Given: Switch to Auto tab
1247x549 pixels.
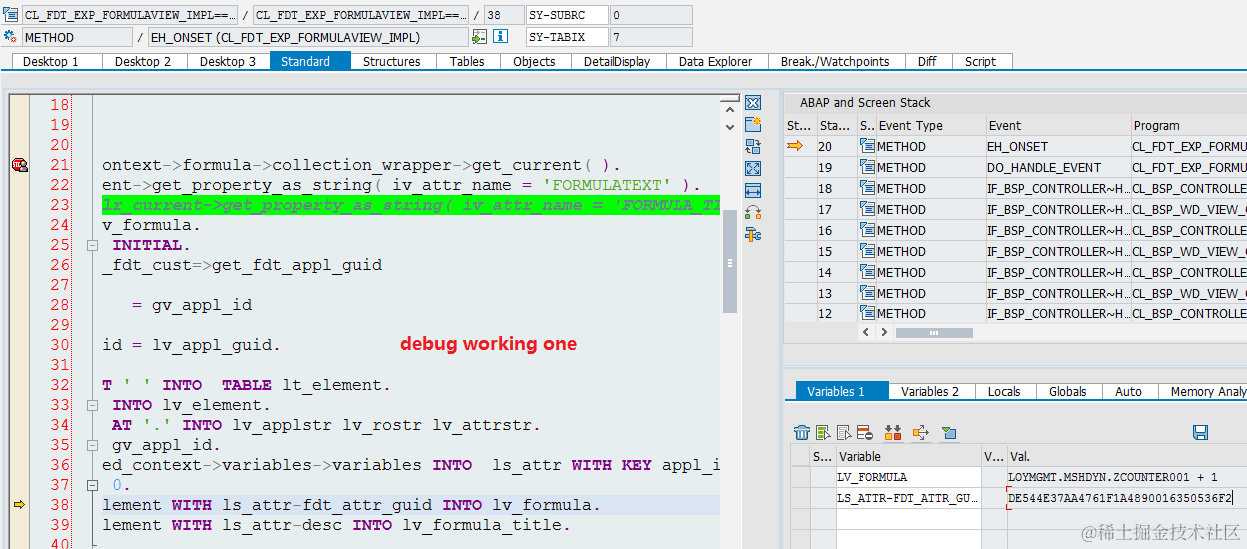Looking at the screenshot, I should coord(1129,391).
